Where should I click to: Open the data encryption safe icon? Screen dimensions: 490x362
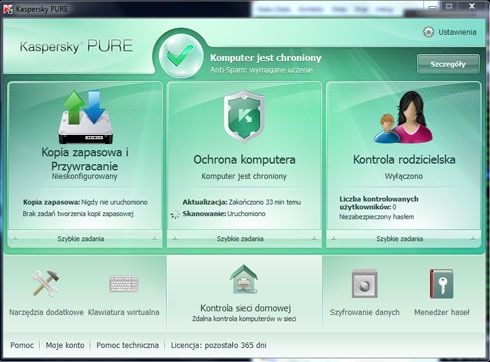pos(365,284)
